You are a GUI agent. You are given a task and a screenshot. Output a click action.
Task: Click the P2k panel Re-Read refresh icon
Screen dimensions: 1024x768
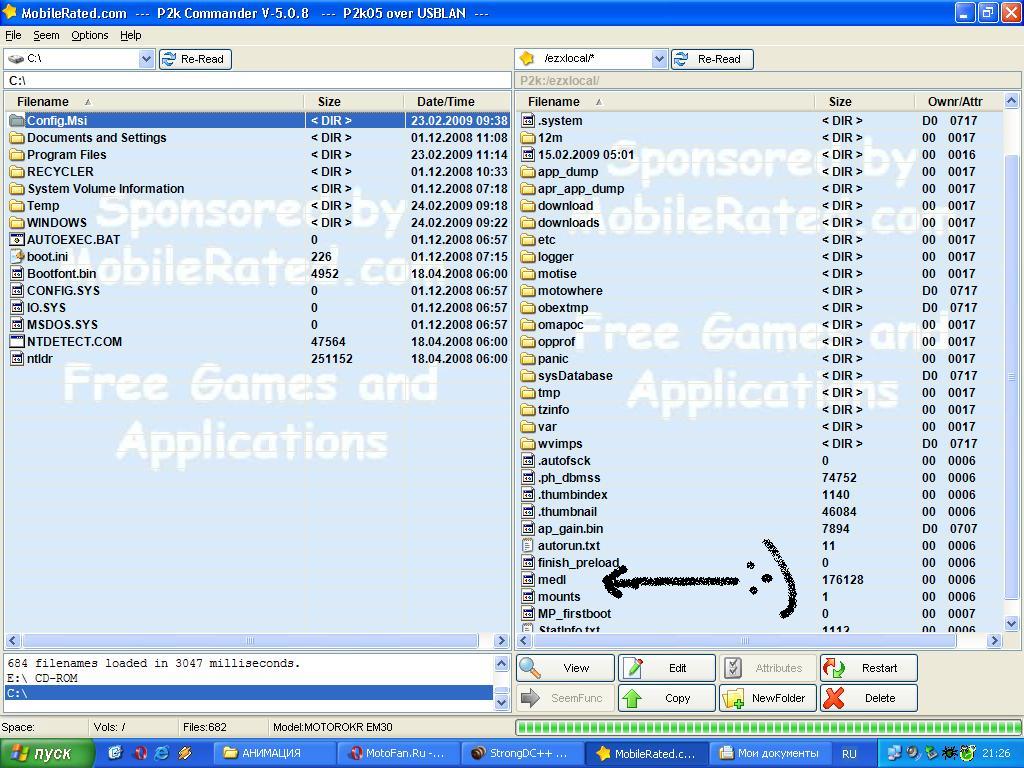click(680, 59)
